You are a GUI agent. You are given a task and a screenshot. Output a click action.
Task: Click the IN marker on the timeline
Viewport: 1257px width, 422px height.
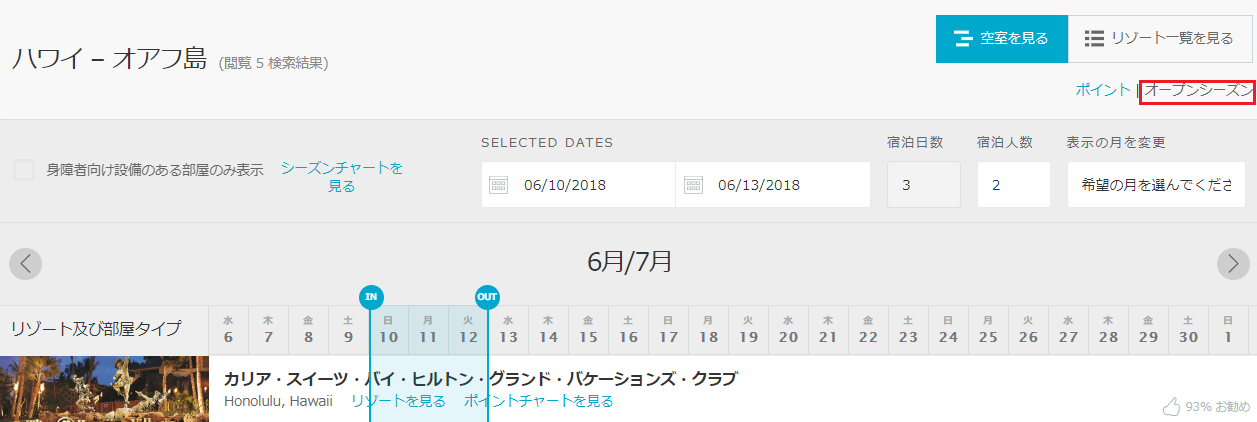click(x=371, y=297)
